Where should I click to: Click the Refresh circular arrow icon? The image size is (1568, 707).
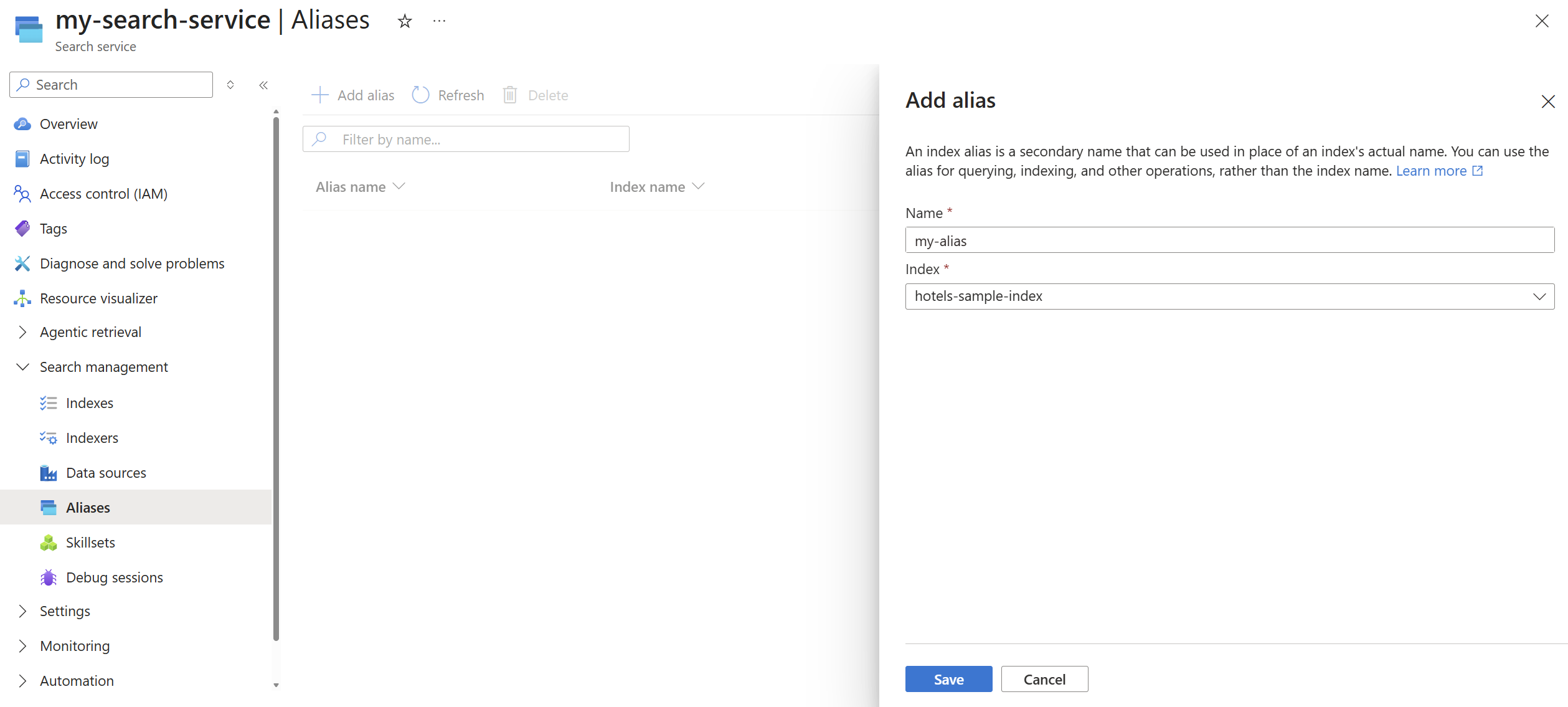pyautogui.click(x=421, y=95)
